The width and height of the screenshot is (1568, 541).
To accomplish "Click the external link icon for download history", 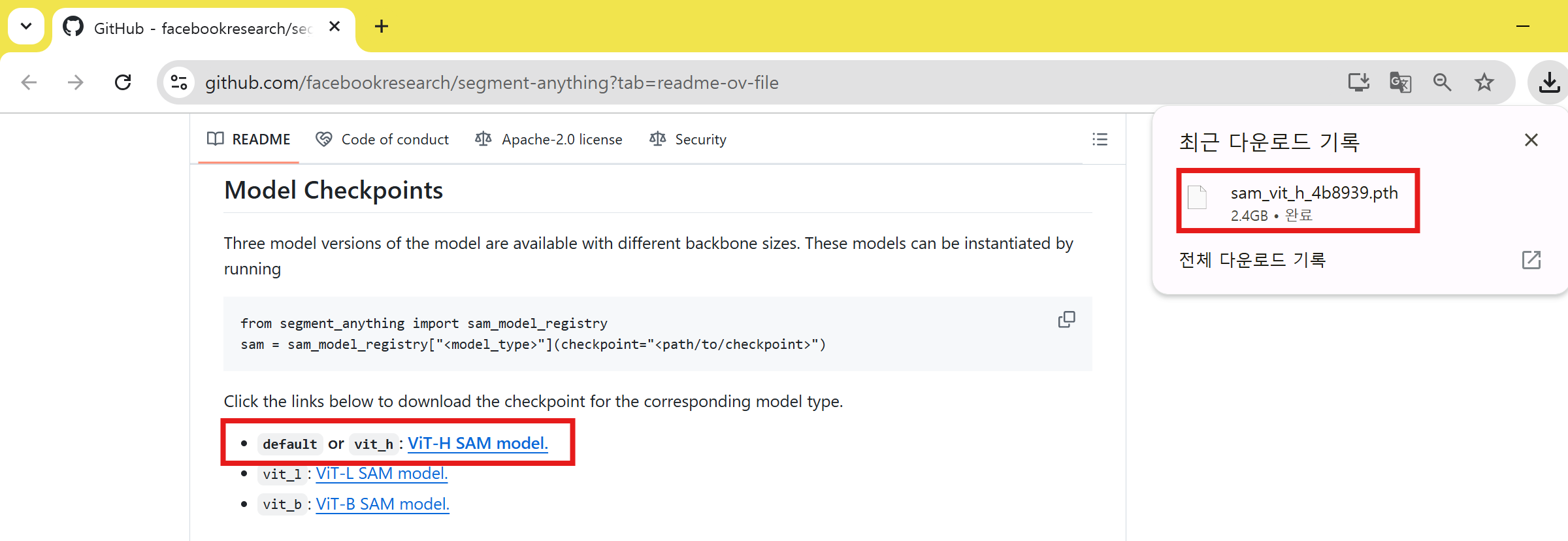I will 1531,260.
